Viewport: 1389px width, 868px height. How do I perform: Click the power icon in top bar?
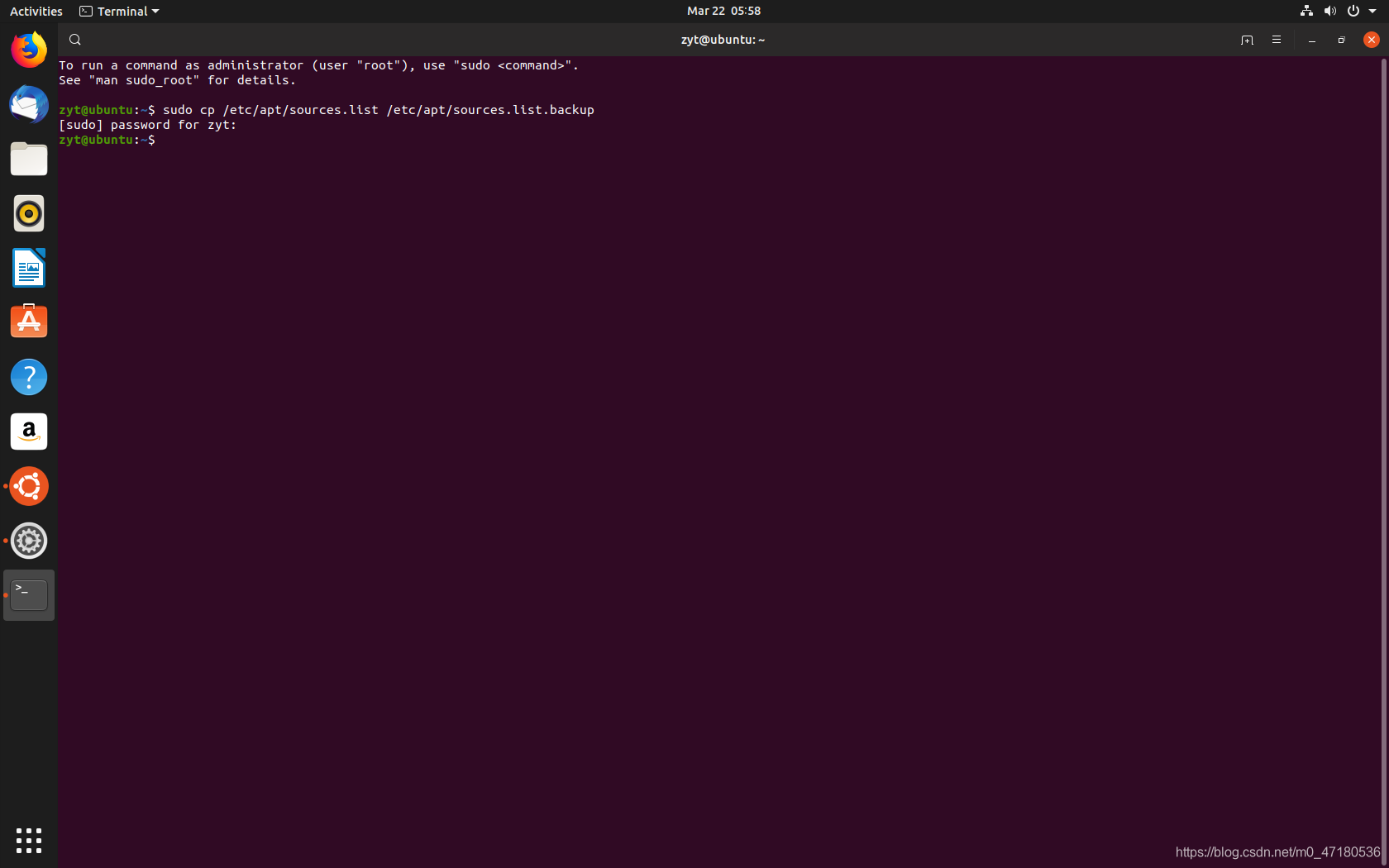(x=1353, y=11)
